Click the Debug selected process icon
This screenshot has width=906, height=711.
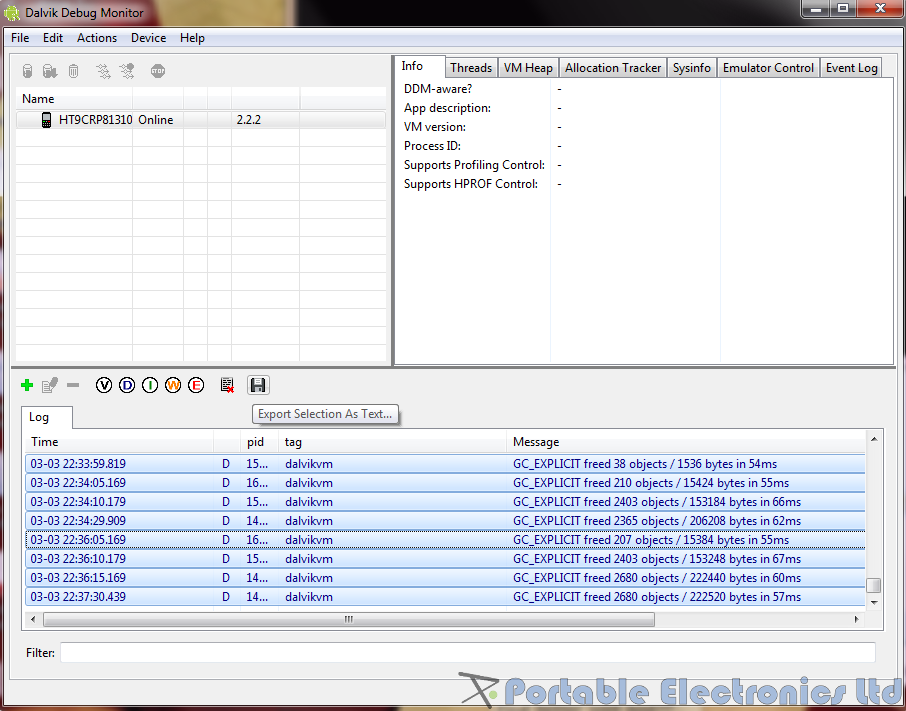point(27,71)
